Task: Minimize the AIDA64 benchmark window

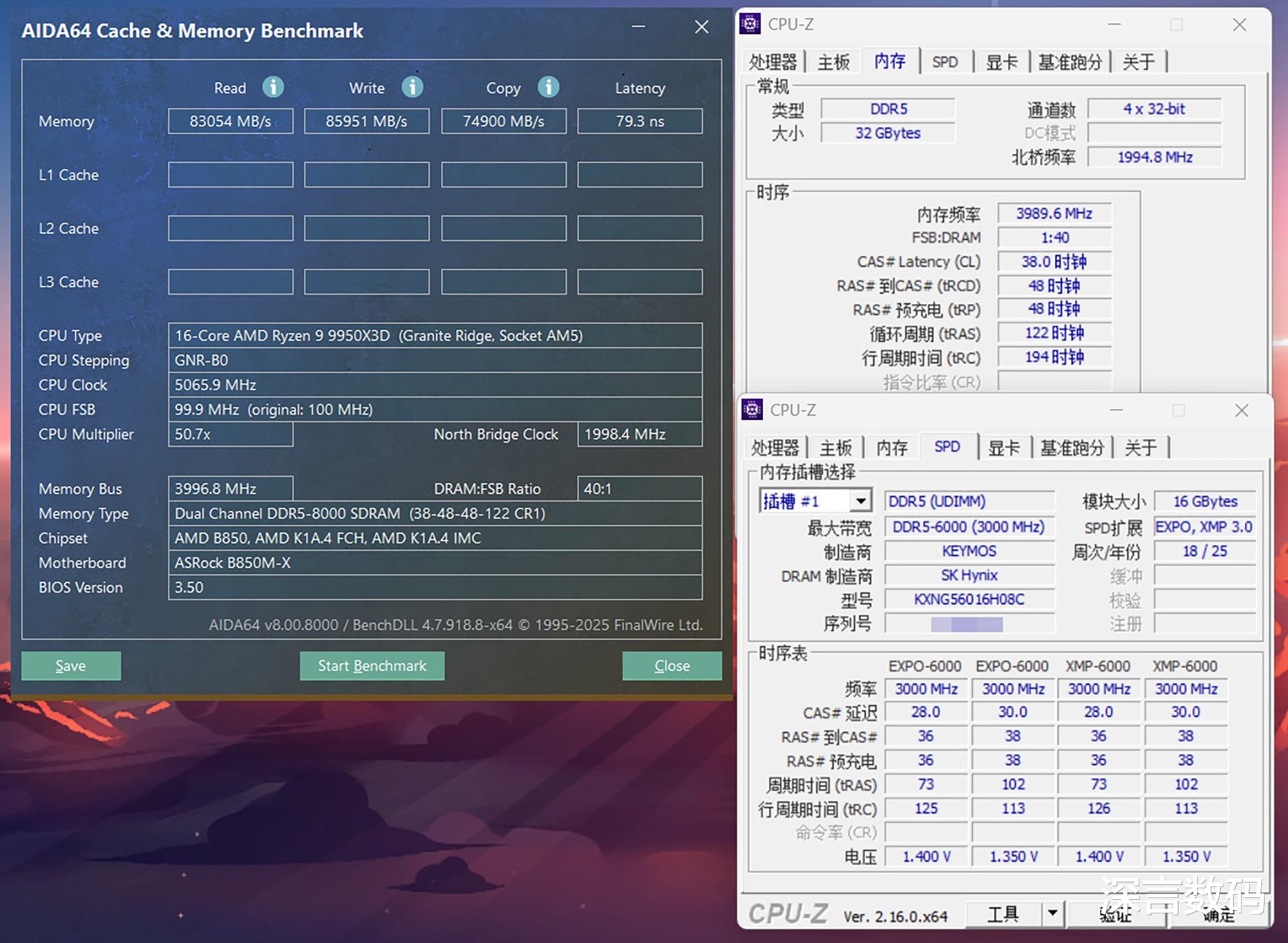Action: pyautogui.click(x=638, y=27)
